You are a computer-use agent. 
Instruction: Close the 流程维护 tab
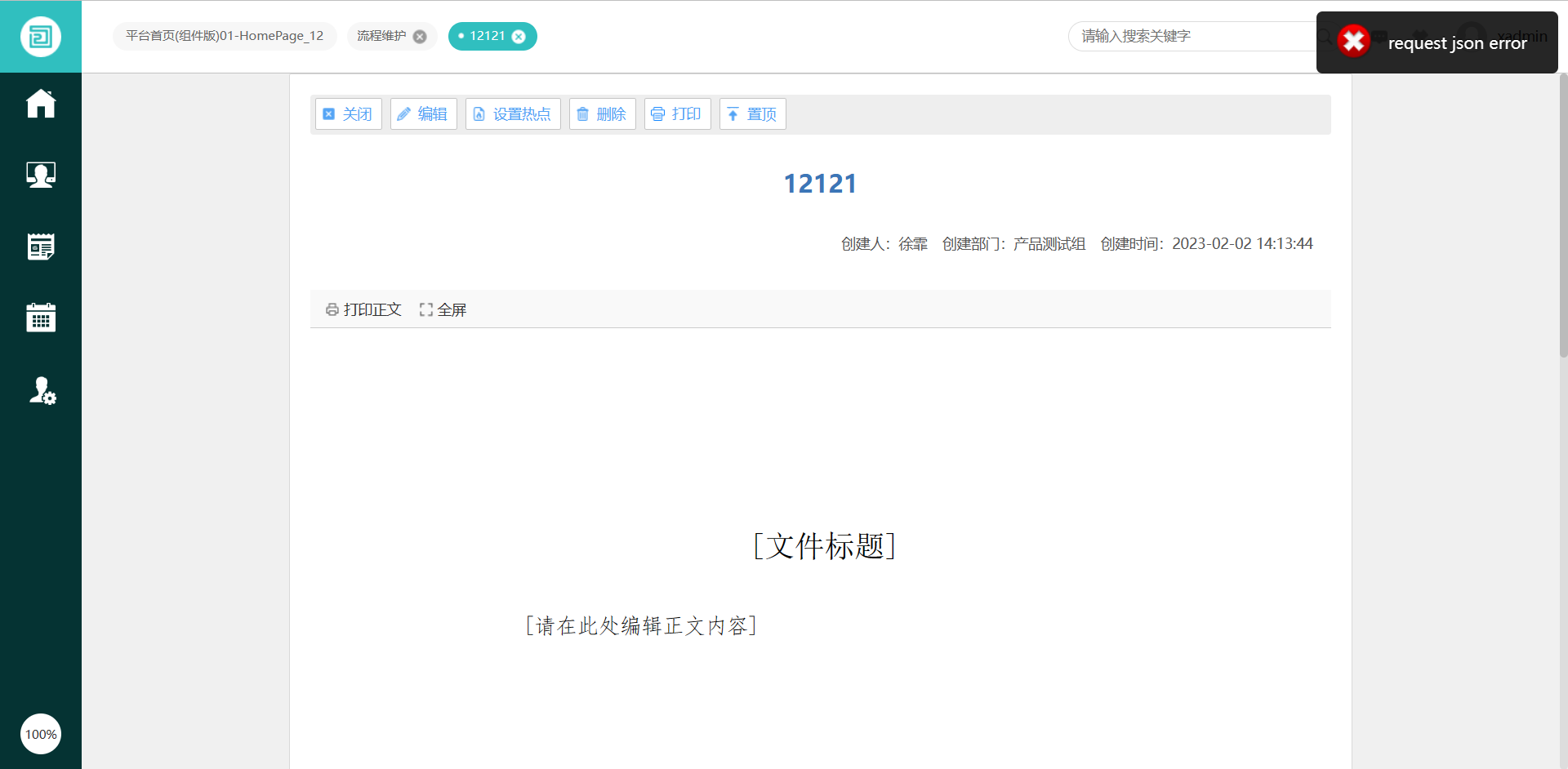click(420, 37)
